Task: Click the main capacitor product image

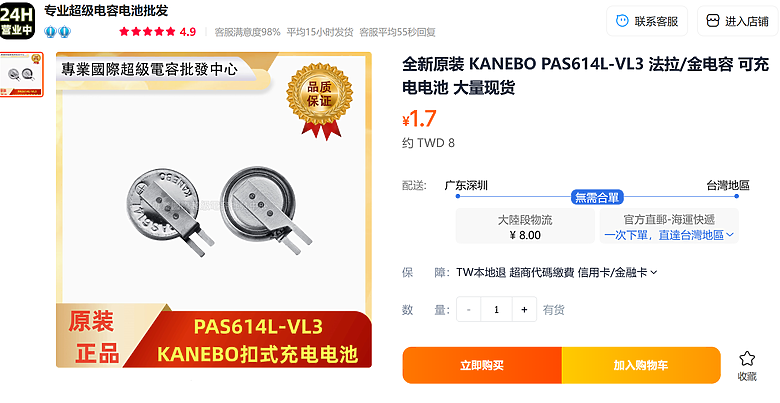Action: pos(214,210)
